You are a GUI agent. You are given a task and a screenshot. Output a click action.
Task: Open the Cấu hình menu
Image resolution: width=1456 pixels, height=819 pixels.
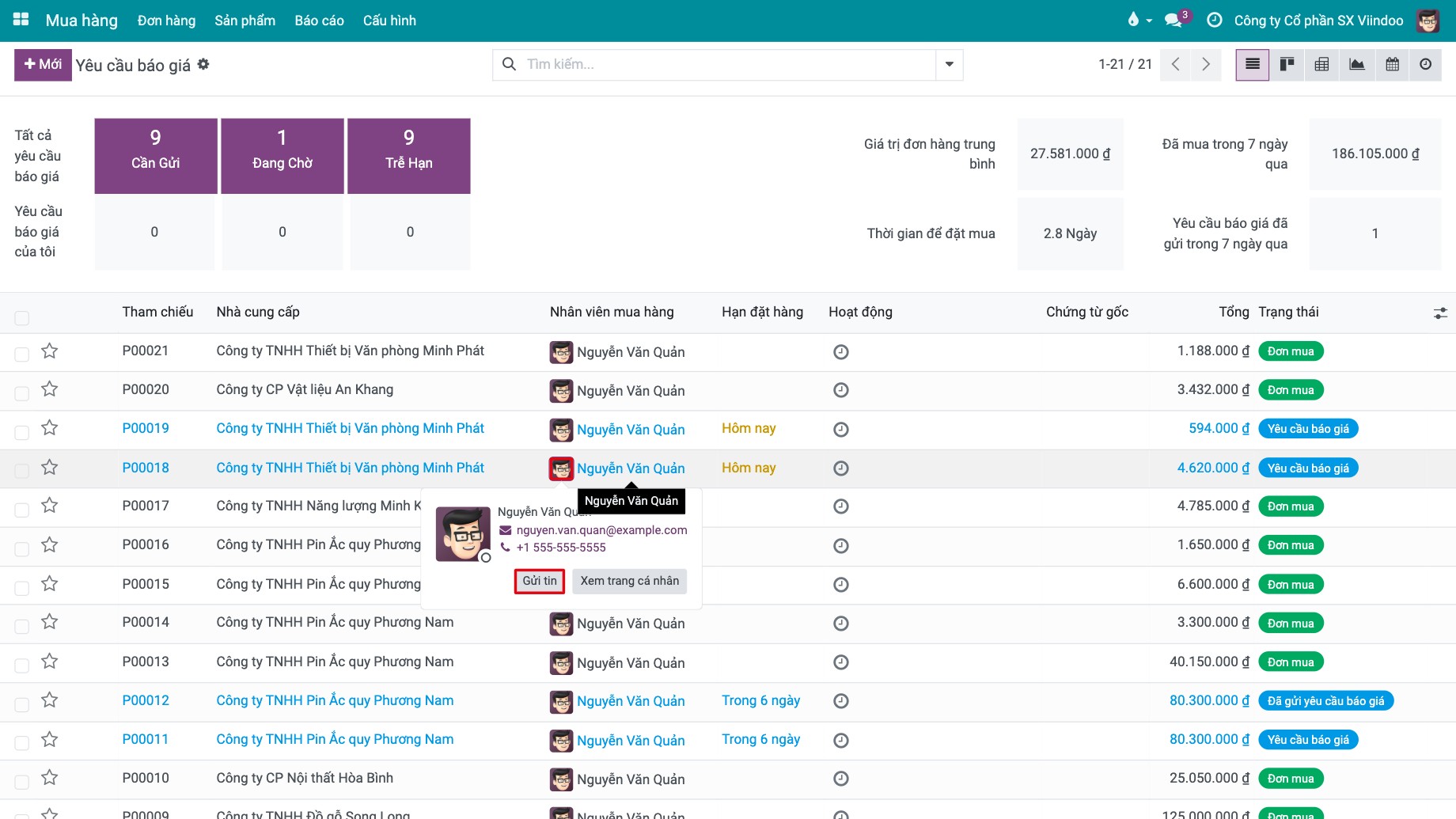click(389, 21)
